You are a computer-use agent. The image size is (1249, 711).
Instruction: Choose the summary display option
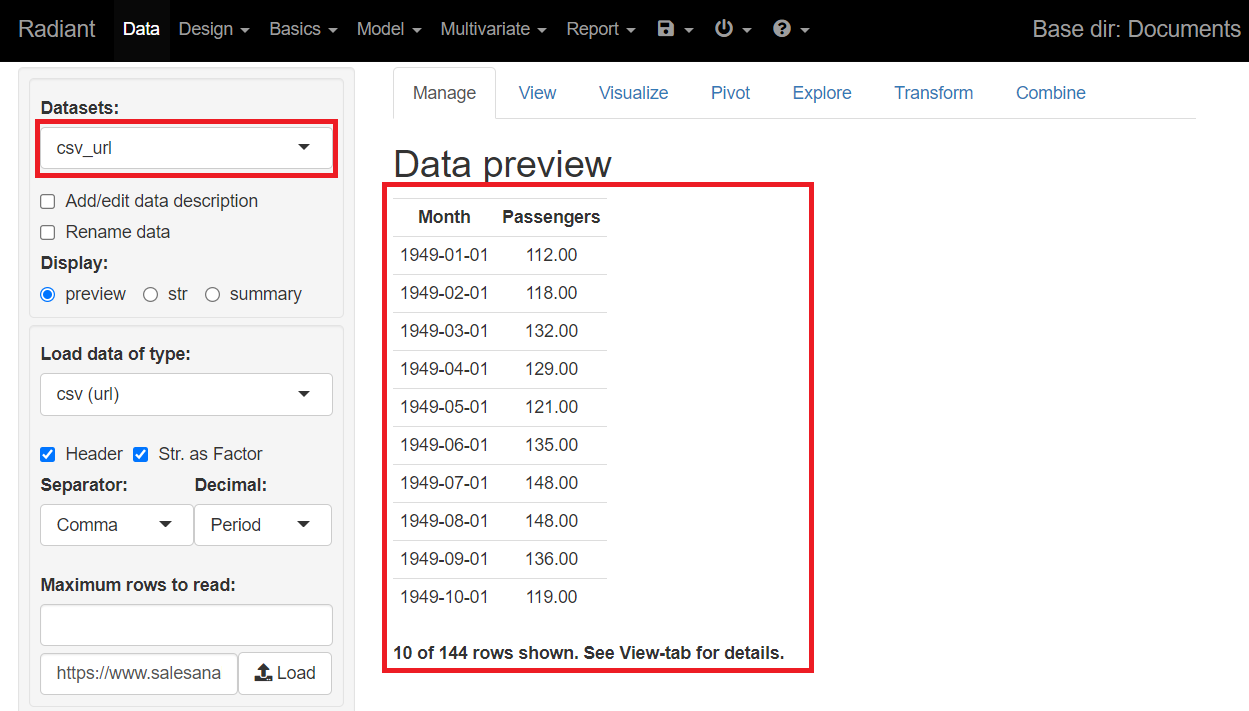point(212,295)
